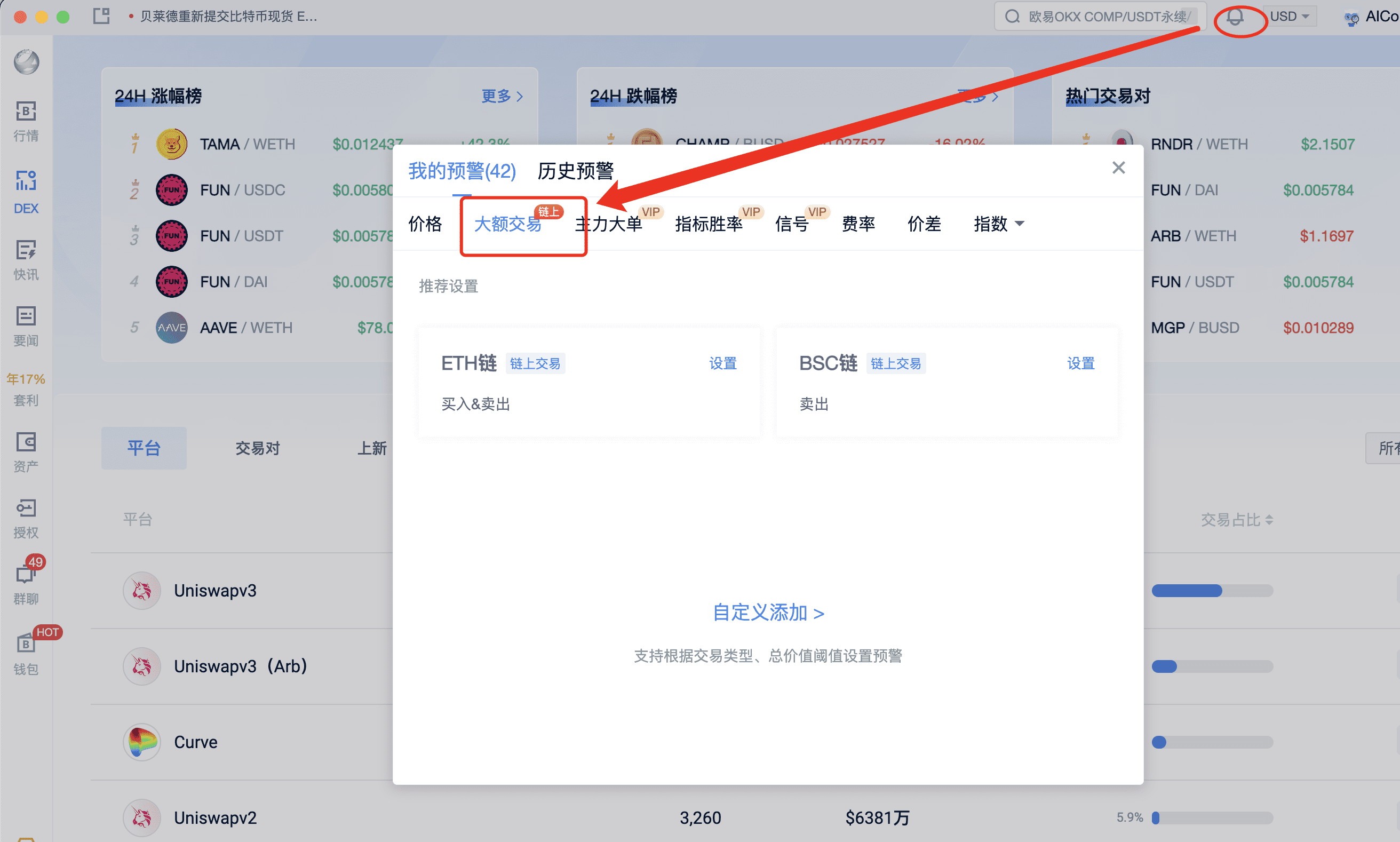Click the AICoin avatar icon at top right
The image size is (1400, 842).
[1351, 18]
